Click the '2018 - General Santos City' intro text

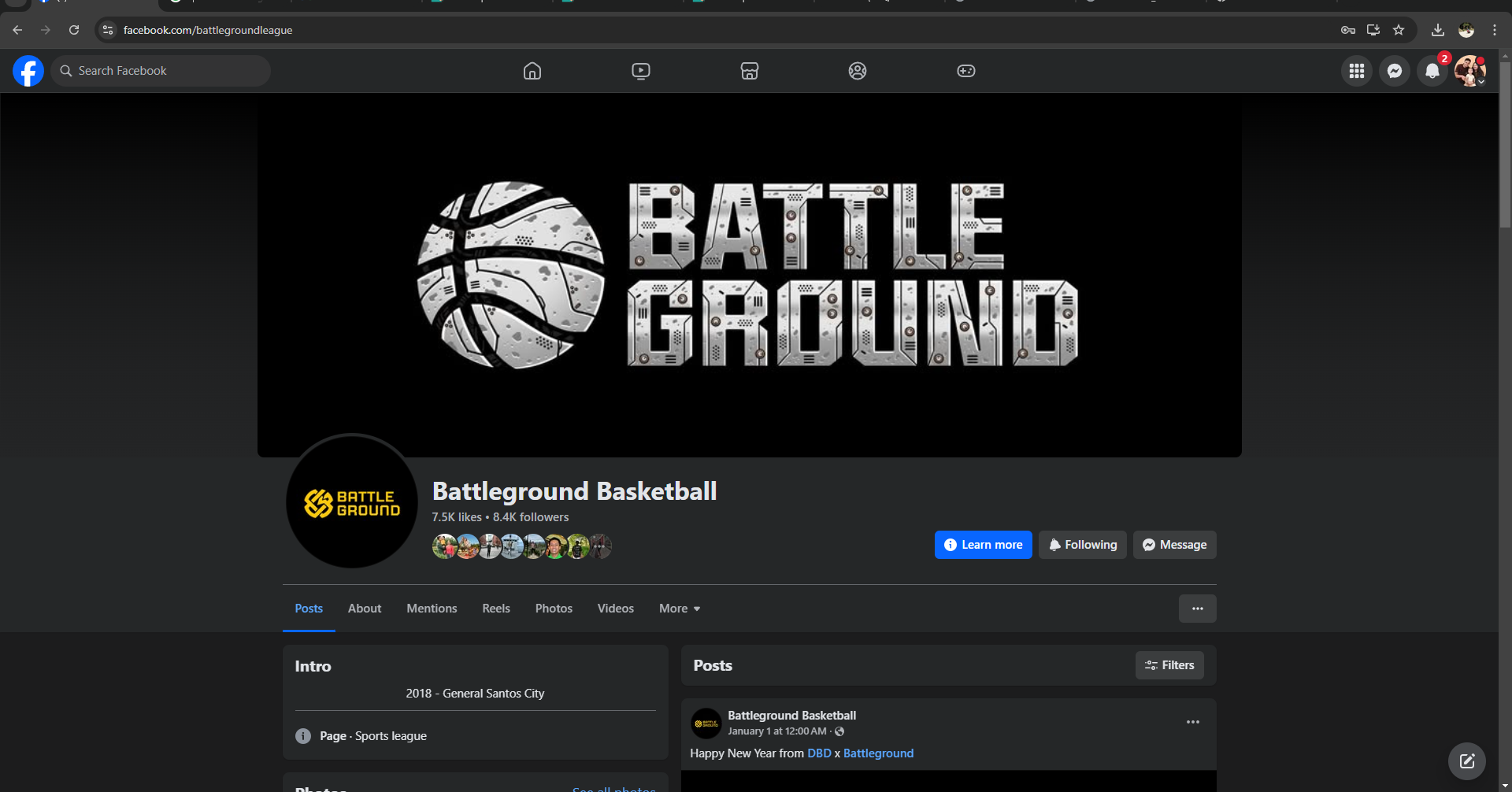[x=475, y=694]
